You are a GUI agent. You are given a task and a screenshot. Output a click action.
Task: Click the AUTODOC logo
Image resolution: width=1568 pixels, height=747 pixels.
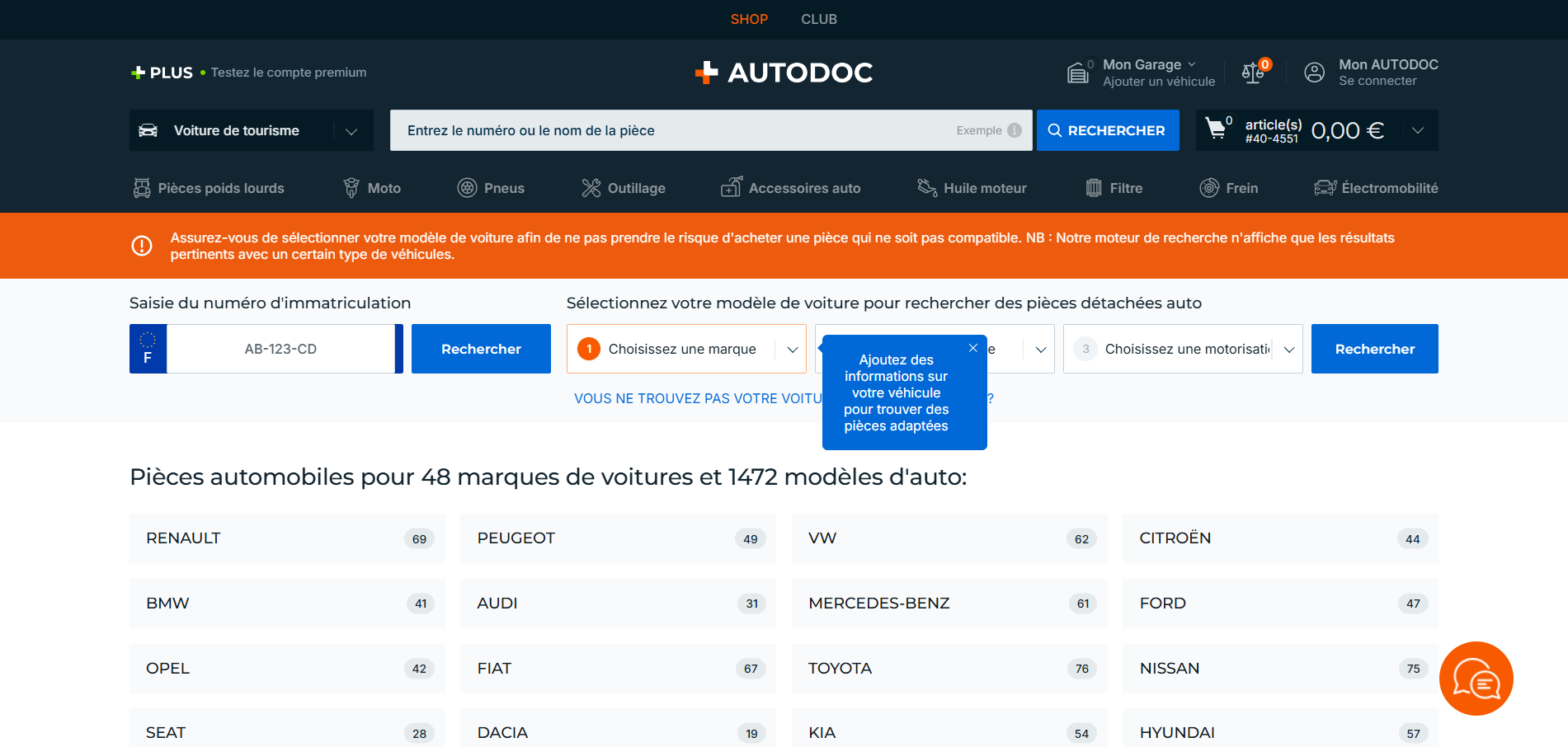coord(784,73)
